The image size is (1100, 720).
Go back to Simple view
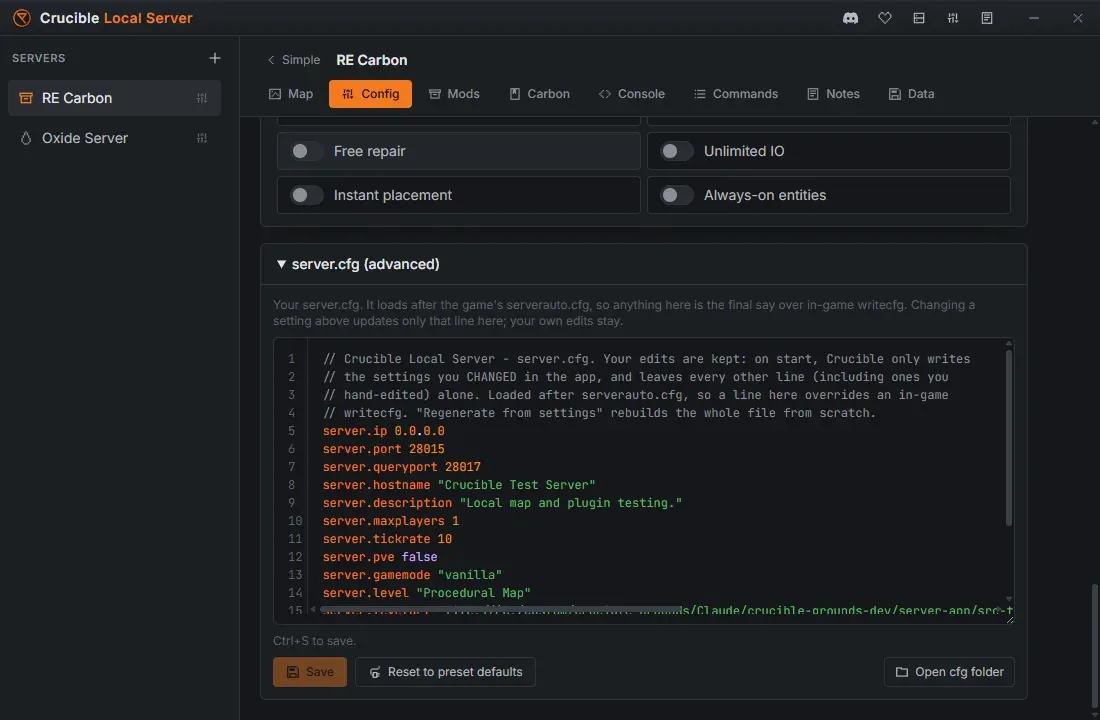[x=294, y=60]
